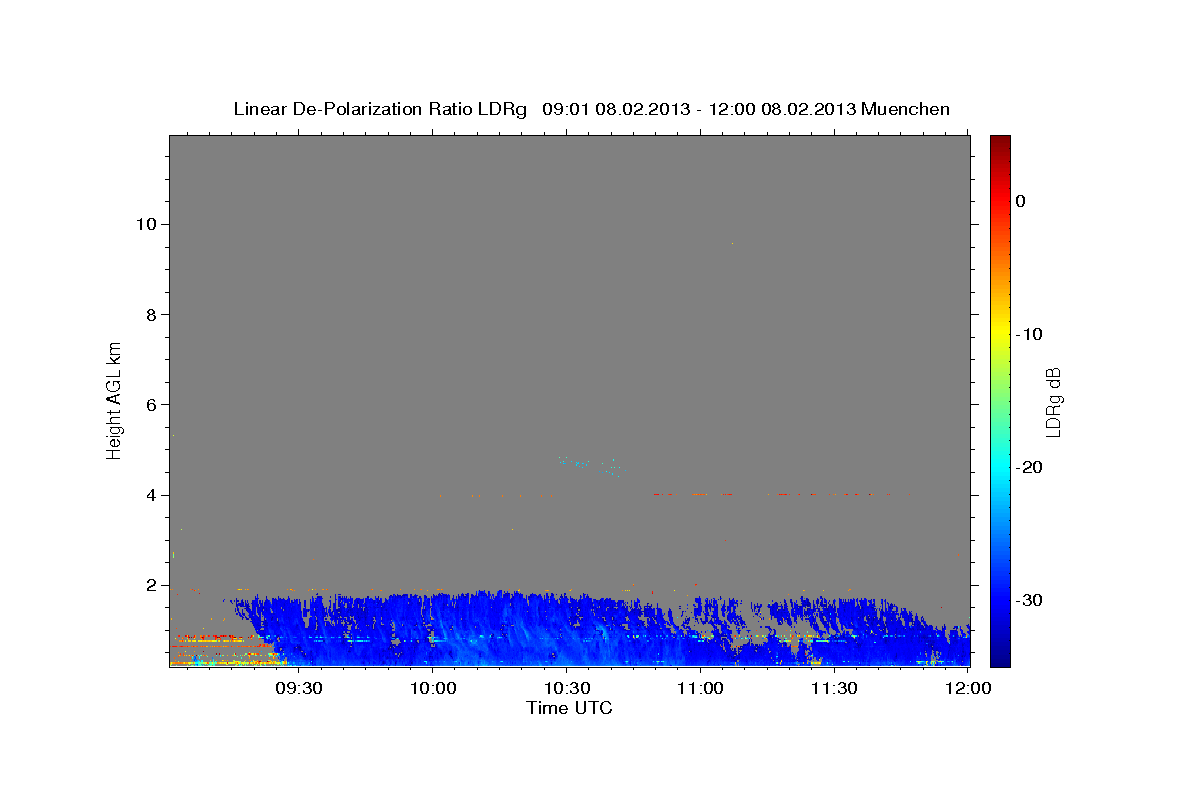Viewport: 1200px width, 800px height.
Task: Click the plot title 'Linear De-Polarization Ratio LDRg'
Action: 380,109
